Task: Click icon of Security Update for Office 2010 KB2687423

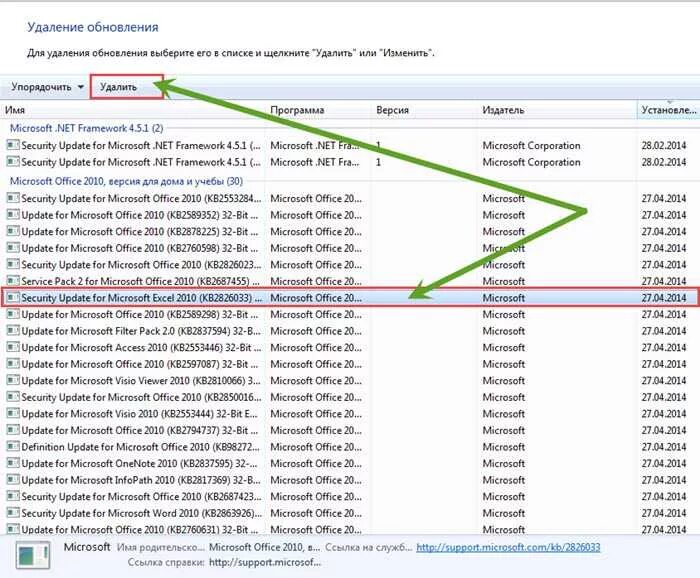Action: (x=13, y=496)
